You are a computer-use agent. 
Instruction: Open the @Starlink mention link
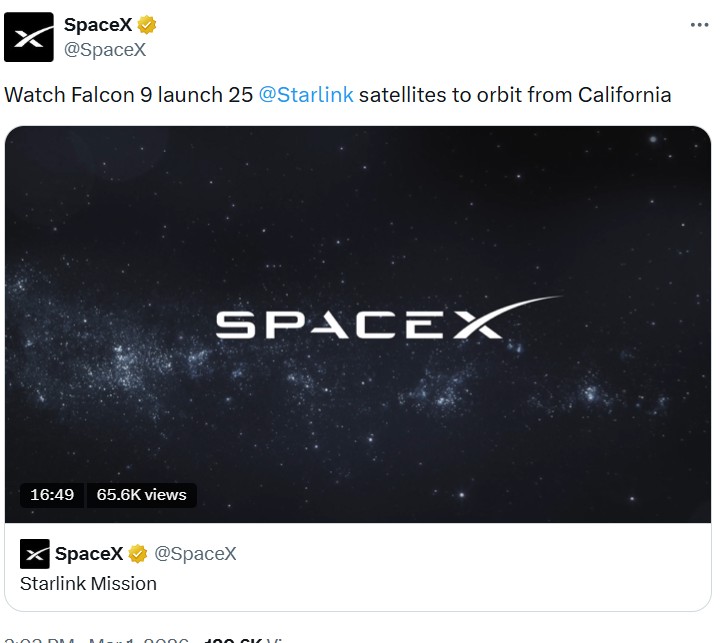305,96
